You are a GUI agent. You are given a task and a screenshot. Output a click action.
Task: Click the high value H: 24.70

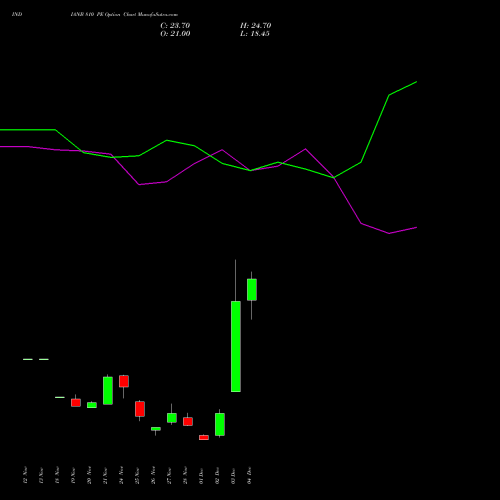256,26
